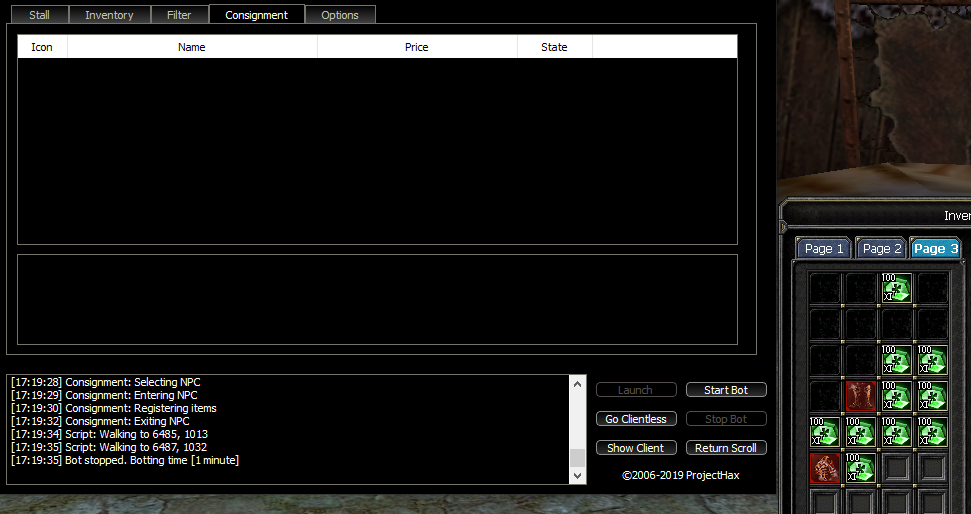The height and width of the screenshot is (514, 971).
Task: Click the green stone right of the red armor
Action: 861,468
